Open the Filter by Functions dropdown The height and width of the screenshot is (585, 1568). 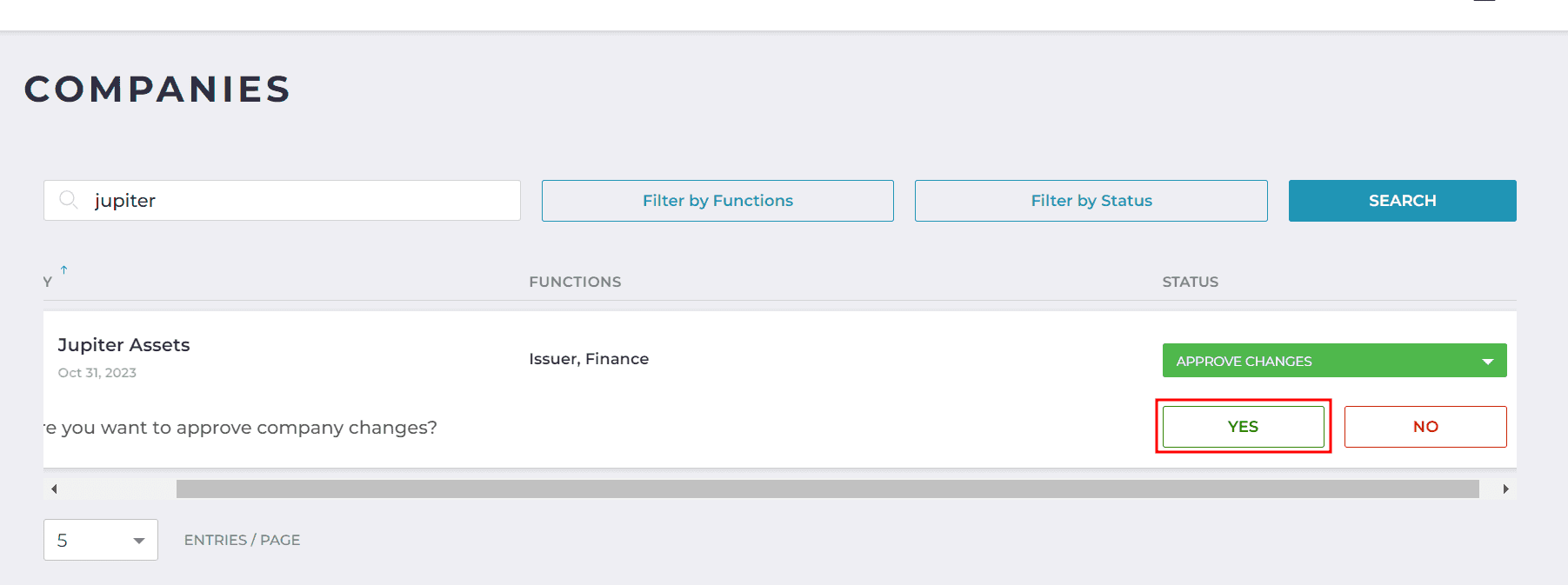tap(717, 201)
